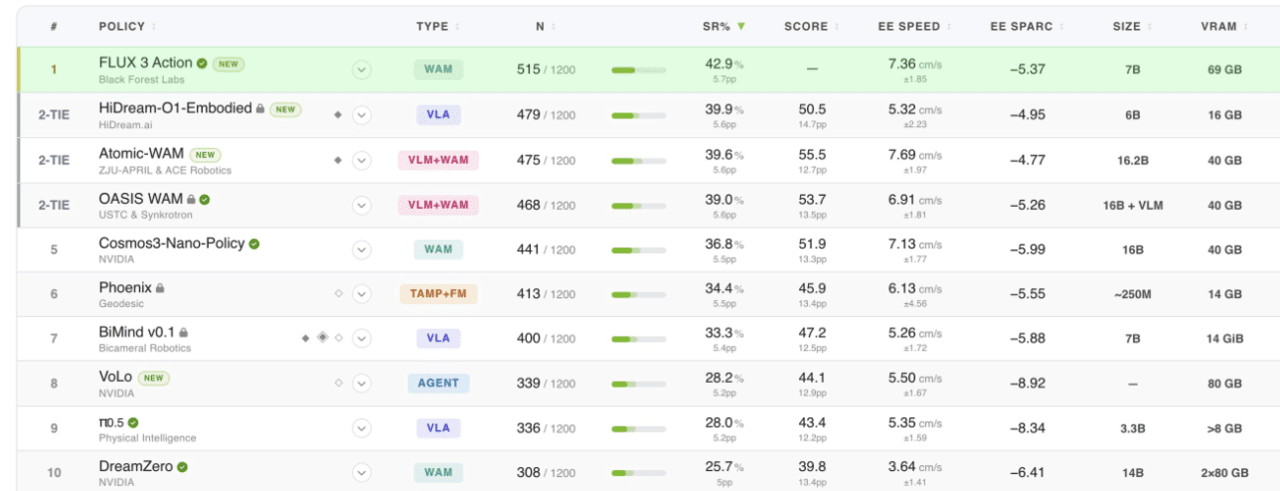Click the NEW badge on VoLo
The image size is (1280, 491).
pyautogui.click(x=154, y=378)
